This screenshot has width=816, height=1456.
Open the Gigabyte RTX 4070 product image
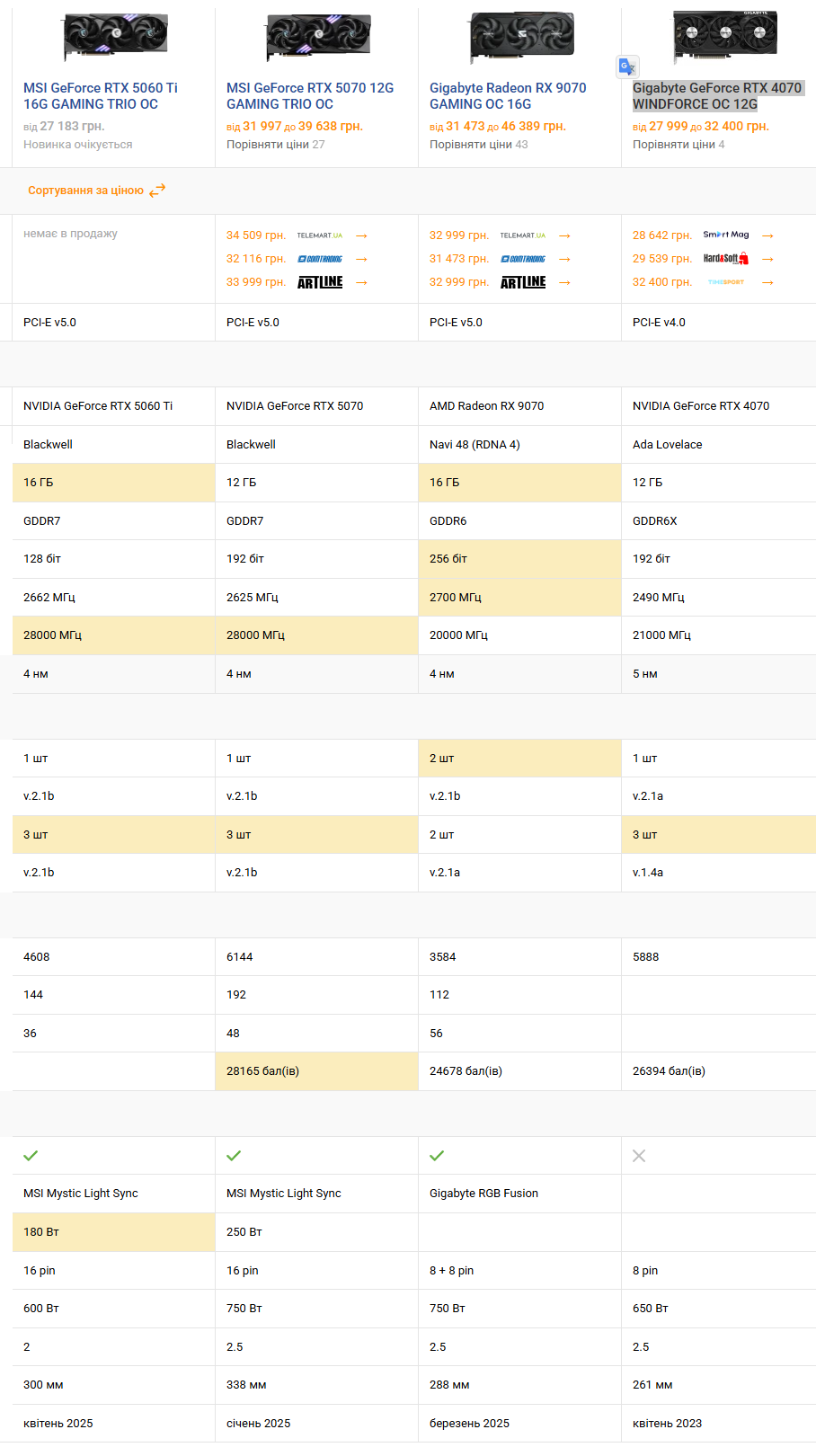tap(724, 36)
